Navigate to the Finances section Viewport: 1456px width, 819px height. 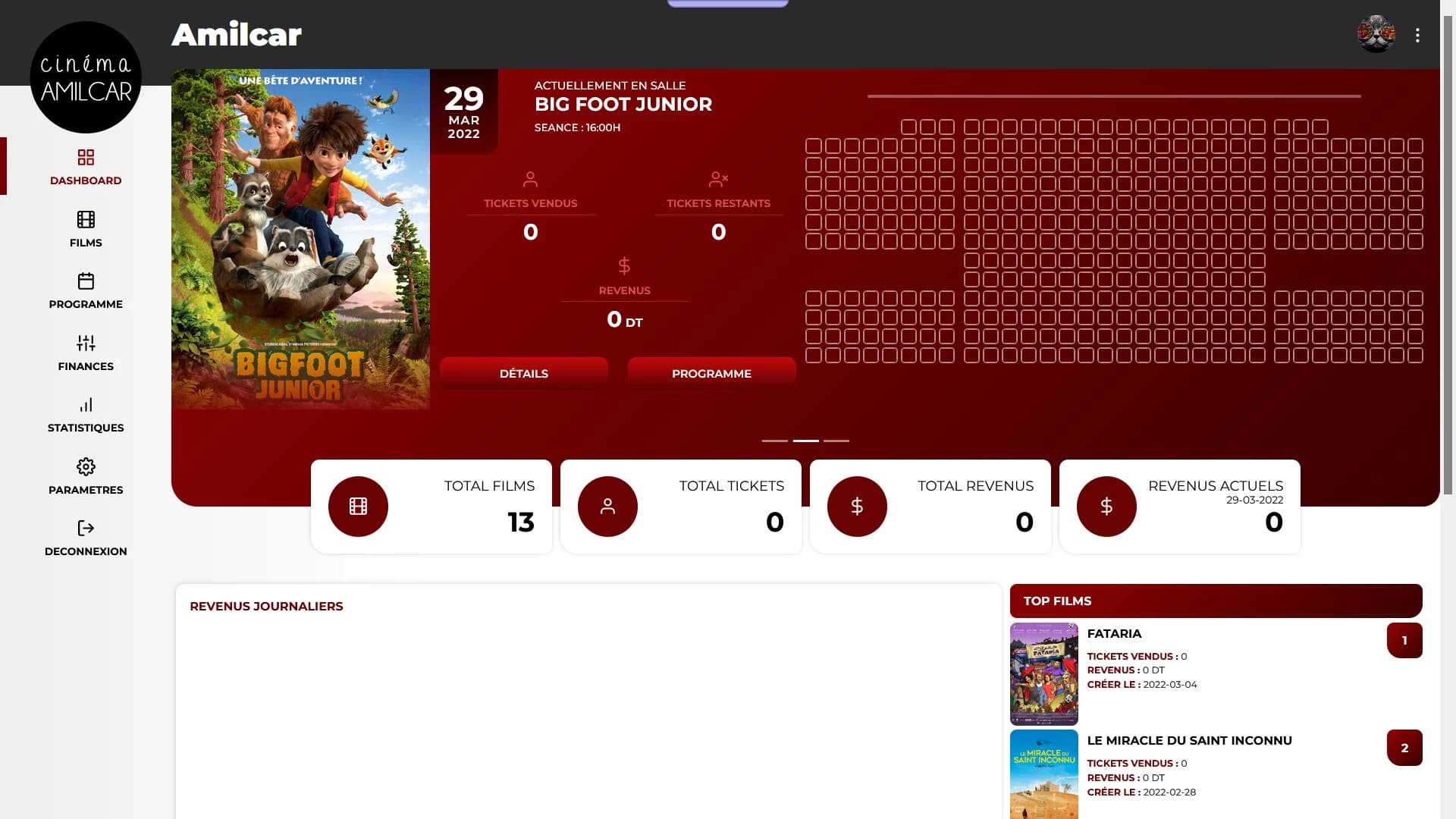point(86,353)
